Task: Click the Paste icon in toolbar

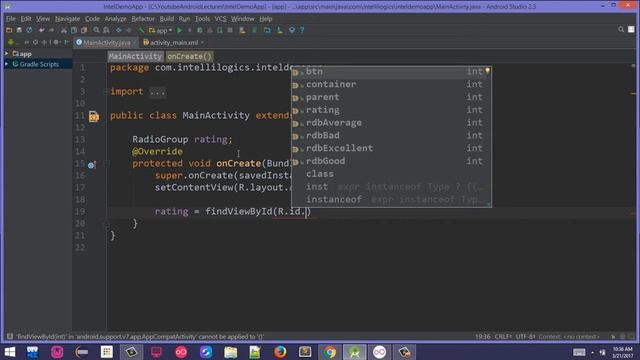Action: (x=84, y=30)
